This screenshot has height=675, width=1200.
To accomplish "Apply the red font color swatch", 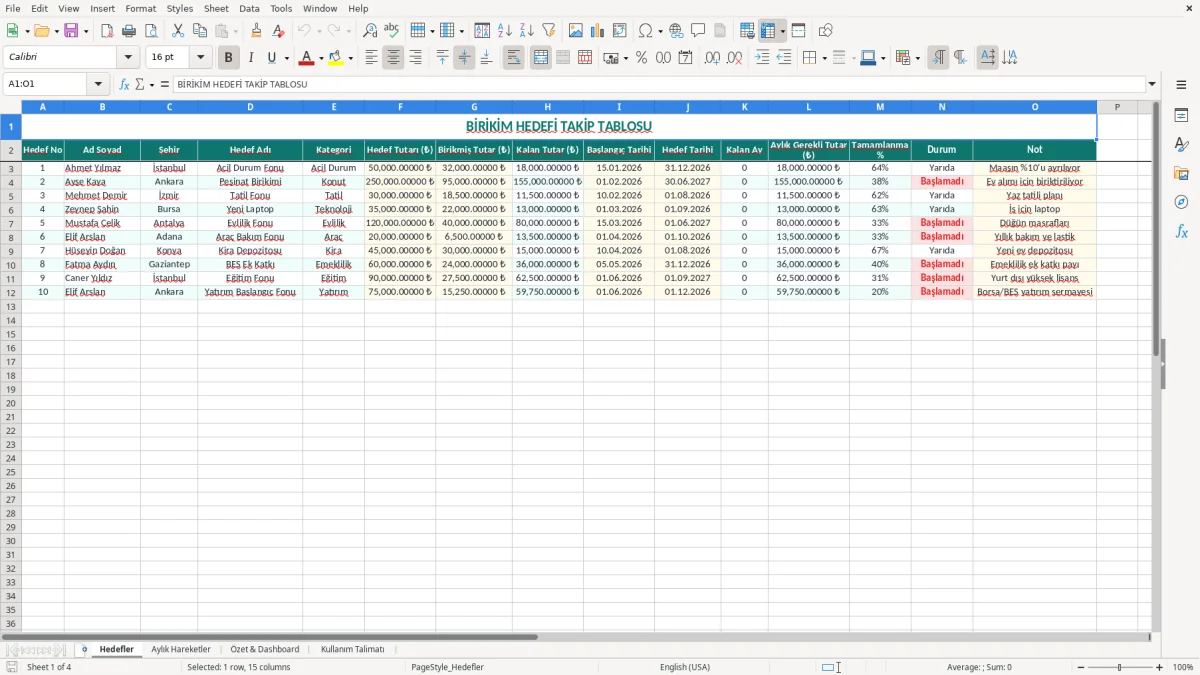I will tap(307, 58).
